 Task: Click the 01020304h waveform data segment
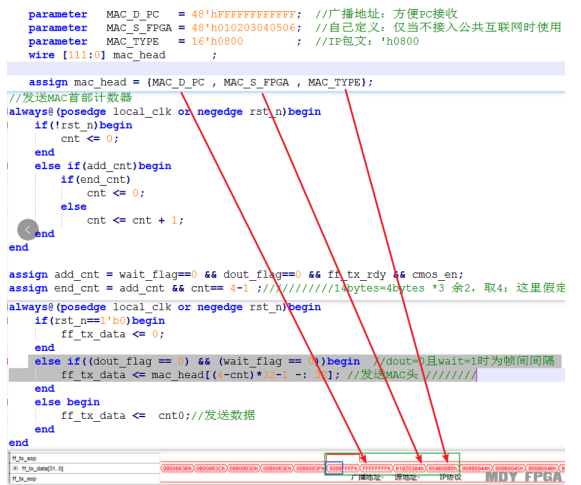coord(409,469)
